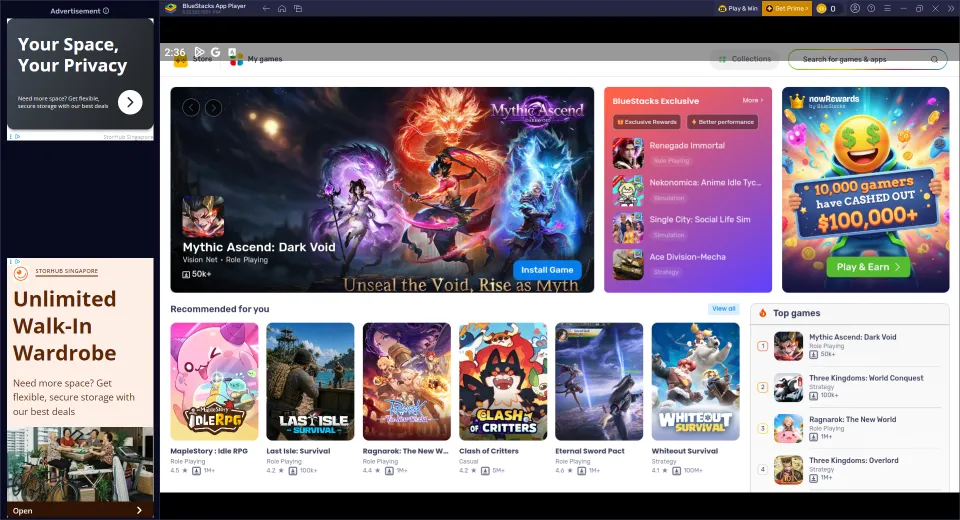This screenshot has height=520, width=960.
Task: Open More in BlueStacks Exclusive panel
Action: tap(752, 100)
